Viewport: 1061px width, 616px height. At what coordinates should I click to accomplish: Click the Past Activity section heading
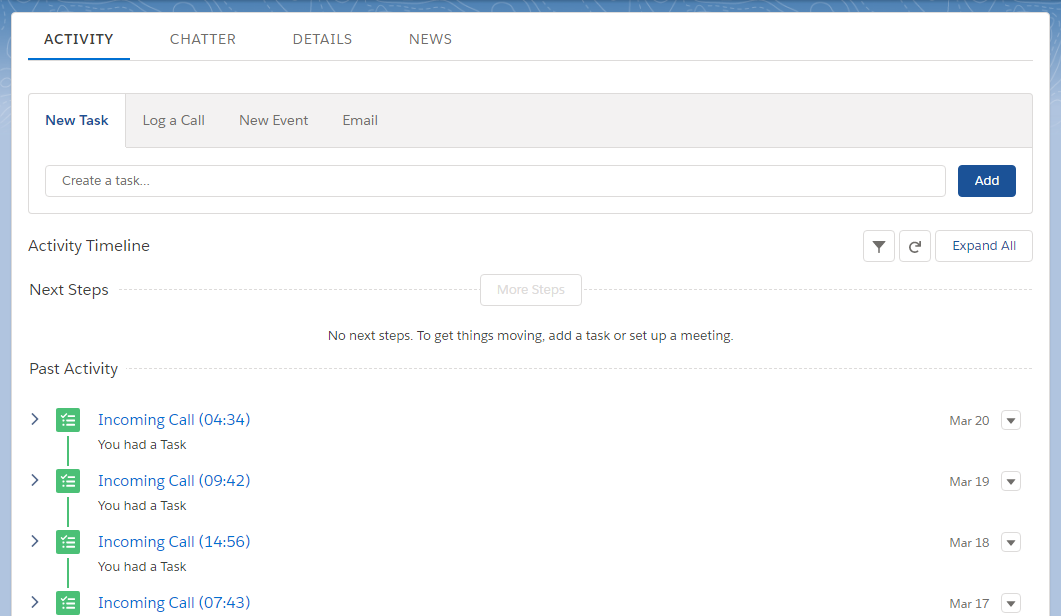coord(74,369)
